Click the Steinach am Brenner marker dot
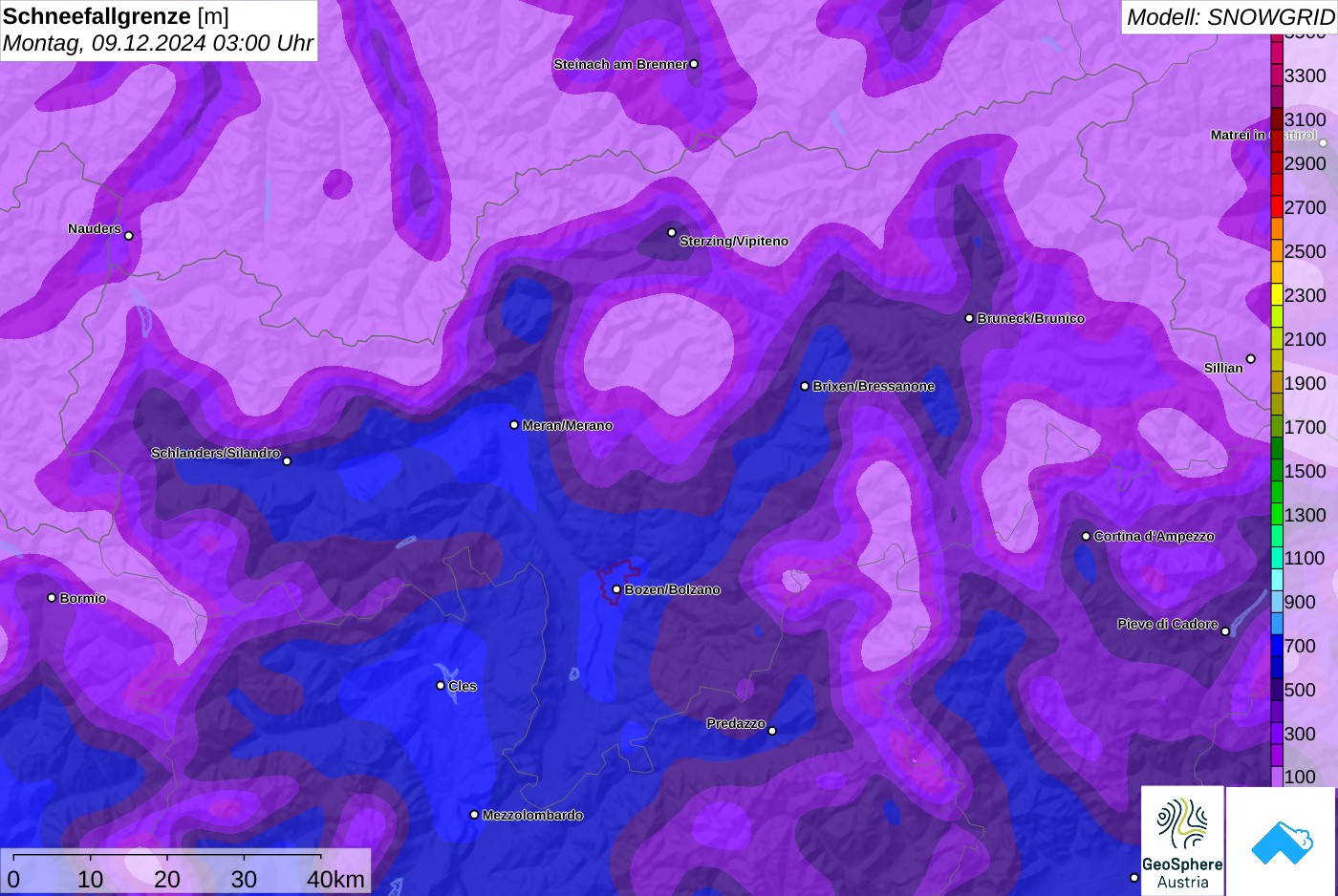1338x896 pixels. coord(694,64)
